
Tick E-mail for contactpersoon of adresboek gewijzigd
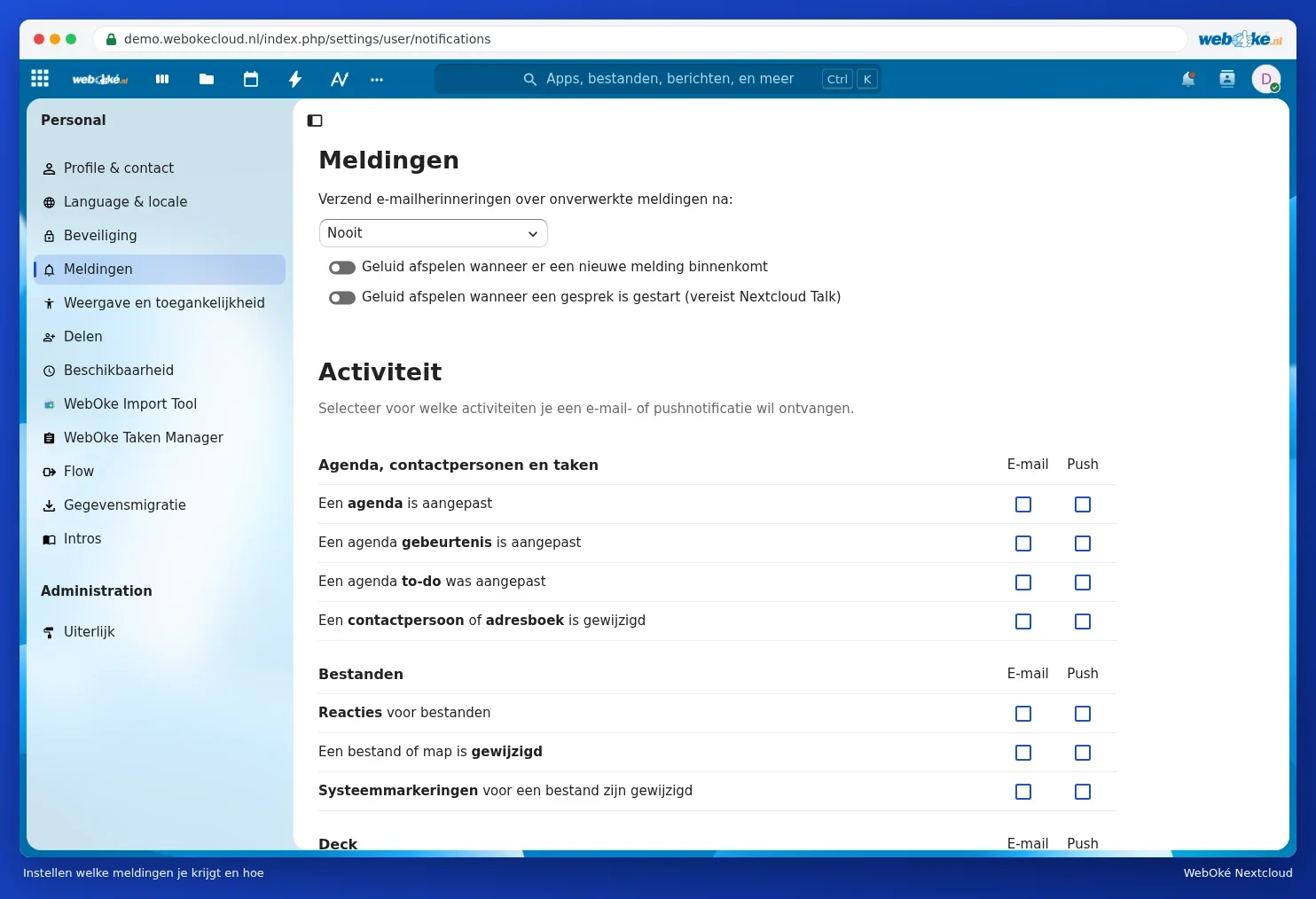click(1023, 621)
